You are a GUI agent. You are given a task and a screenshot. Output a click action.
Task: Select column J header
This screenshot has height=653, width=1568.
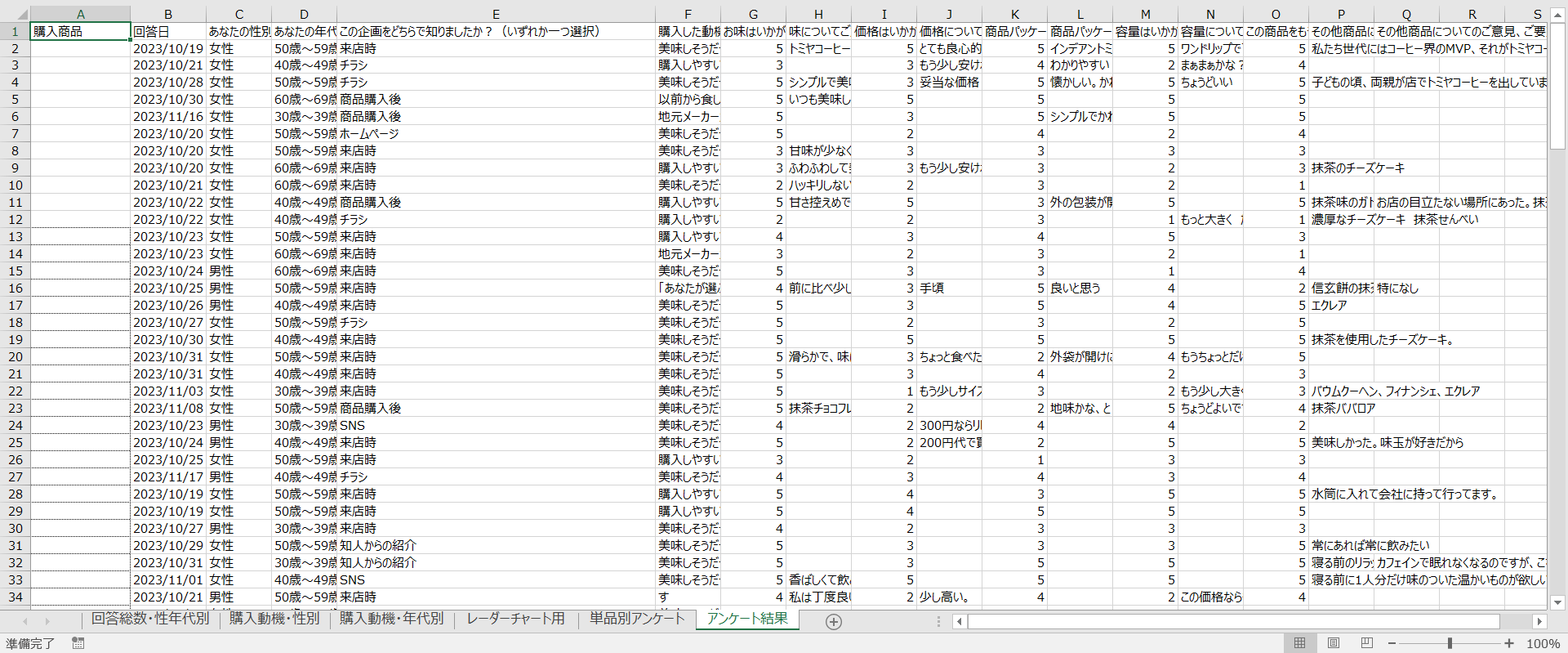pyautogui.click(x=949, y=15)
